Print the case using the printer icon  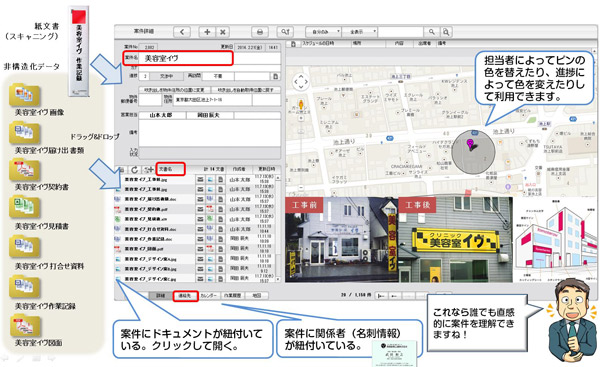pyautogui.click(x=260, y=32)
